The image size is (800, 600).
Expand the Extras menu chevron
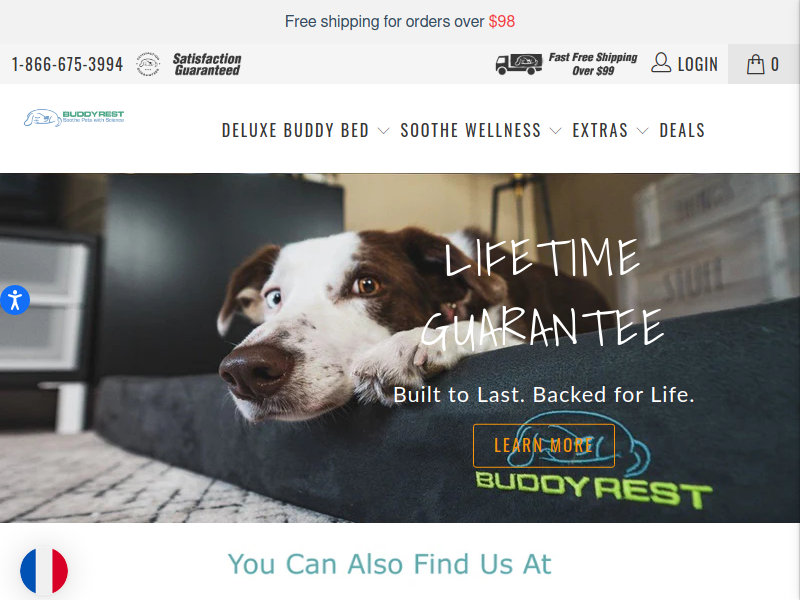(x=643, y=131)
